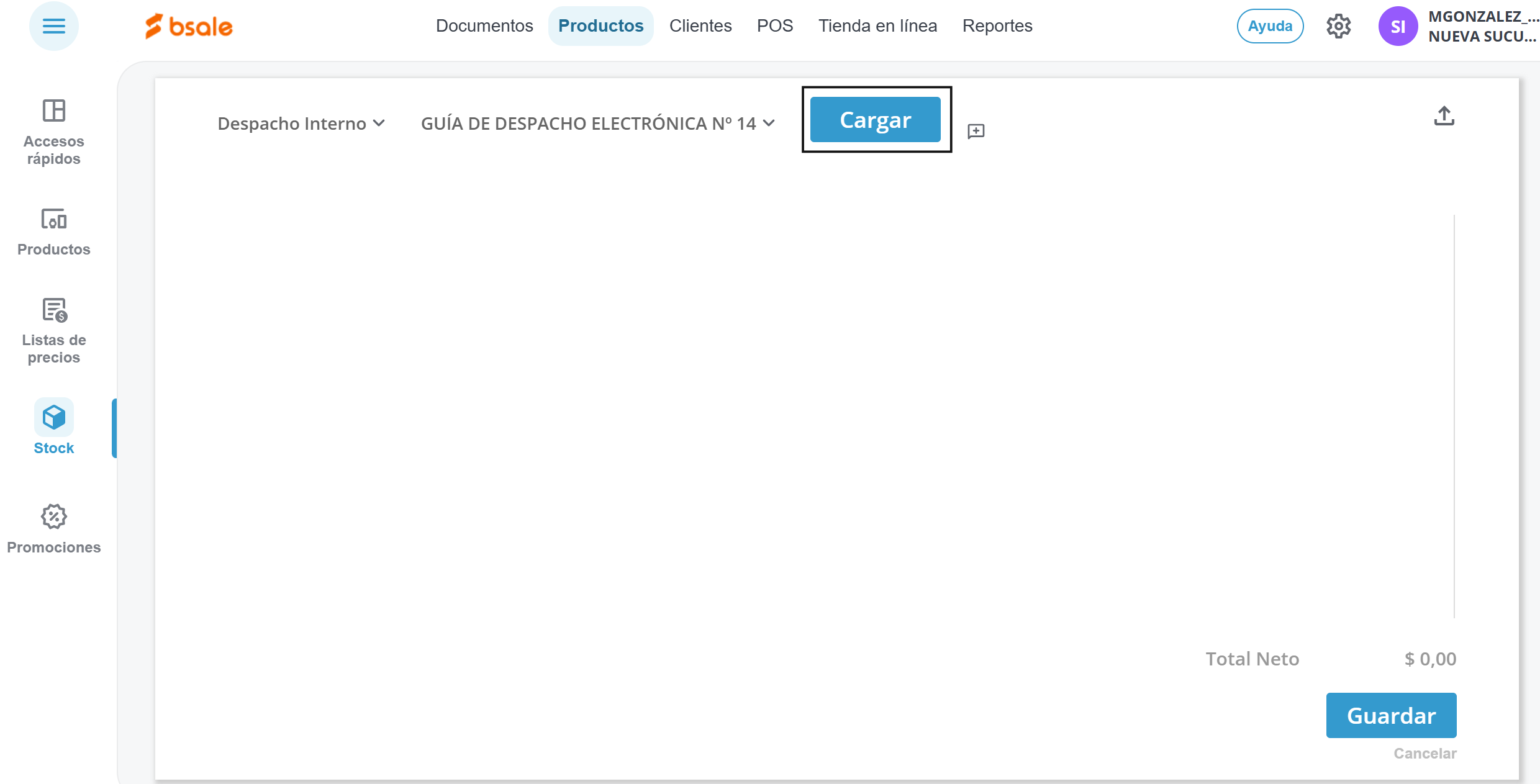Open Accesos rápidos in the sidebar
The width and height of the screenshot is (1540, 784).
coord(54,132)
